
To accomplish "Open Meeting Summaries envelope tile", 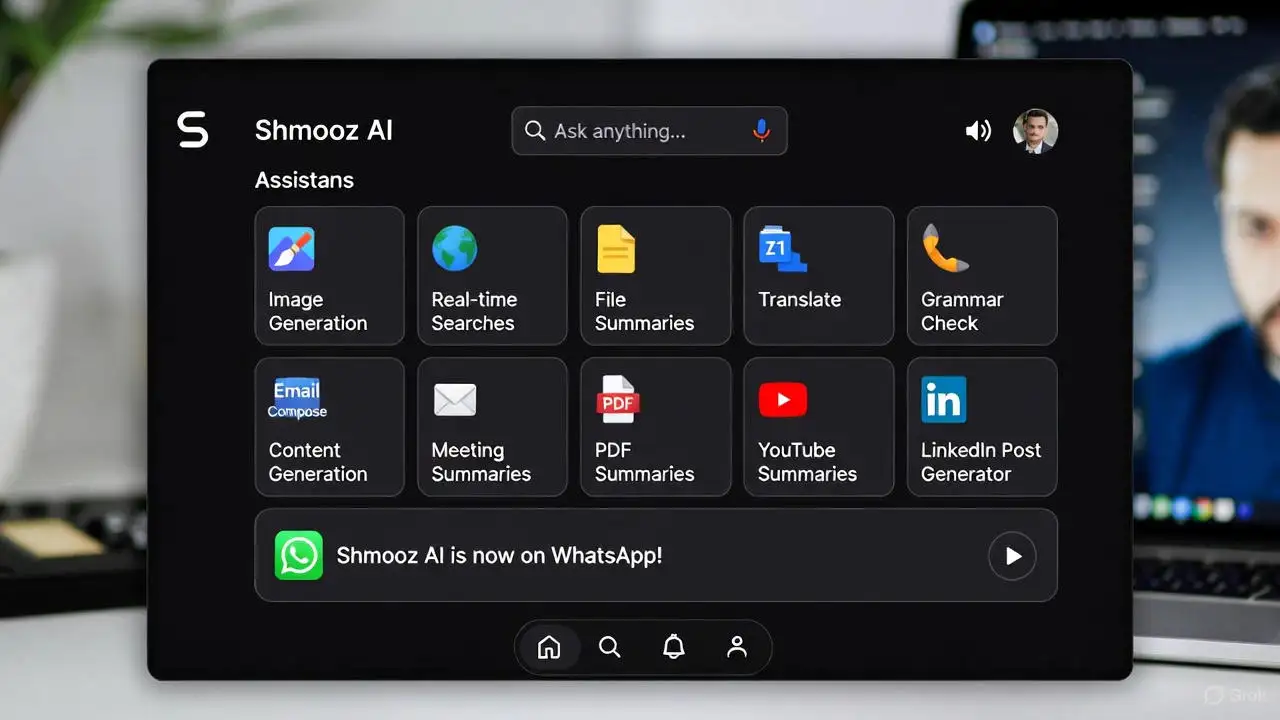I will (492, 427).
